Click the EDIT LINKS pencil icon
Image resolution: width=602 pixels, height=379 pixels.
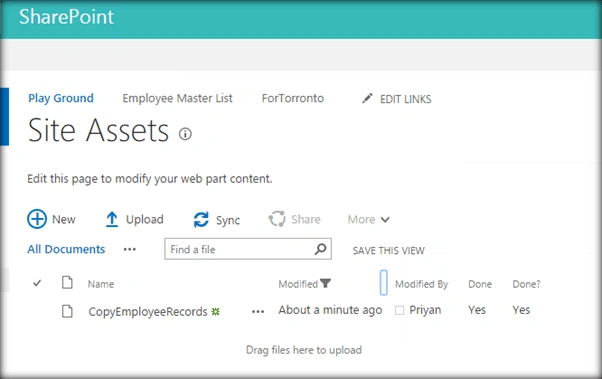pyautogui.click(x=367, y=98)
